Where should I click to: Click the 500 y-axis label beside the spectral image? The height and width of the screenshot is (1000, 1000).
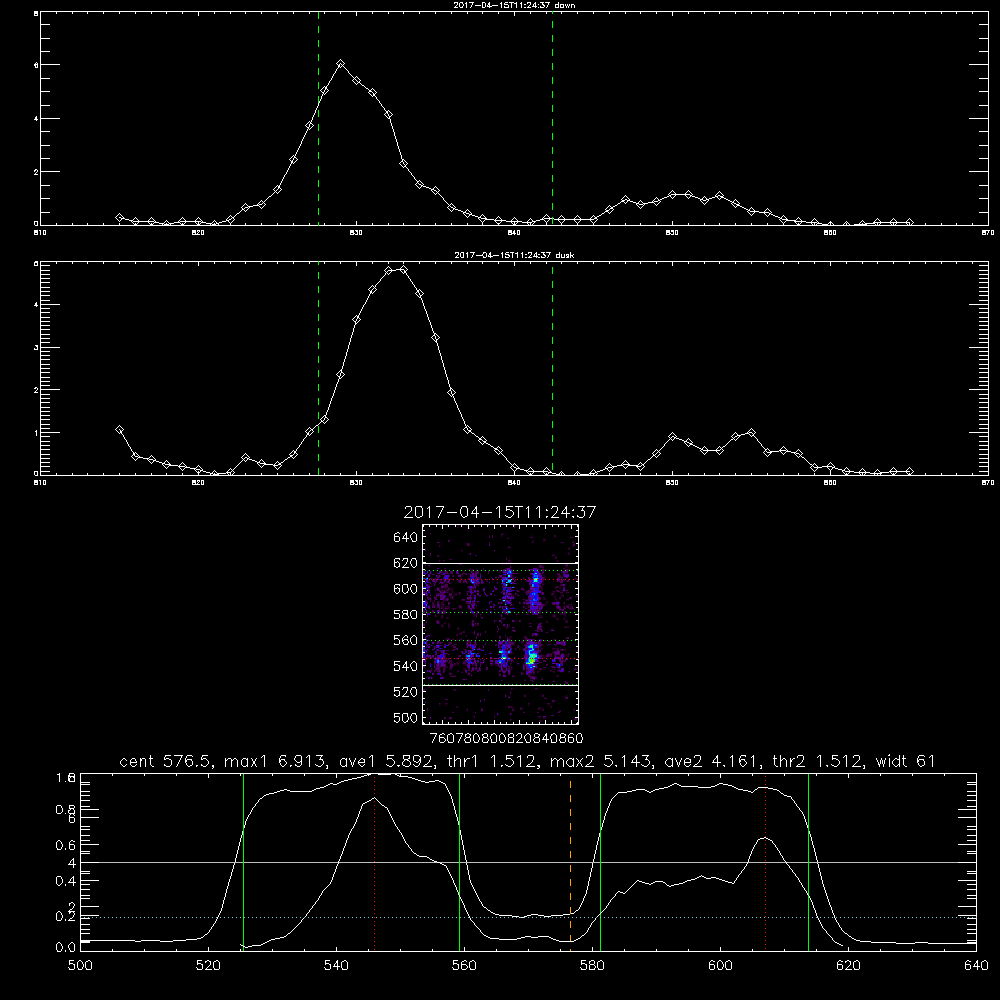406,718
